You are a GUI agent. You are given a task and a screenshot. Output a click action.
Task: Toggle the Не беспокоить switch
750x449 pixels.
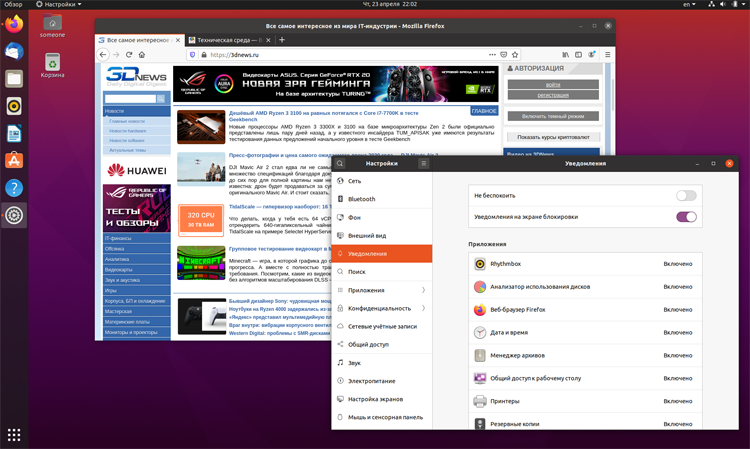click(x=686, y=196)
